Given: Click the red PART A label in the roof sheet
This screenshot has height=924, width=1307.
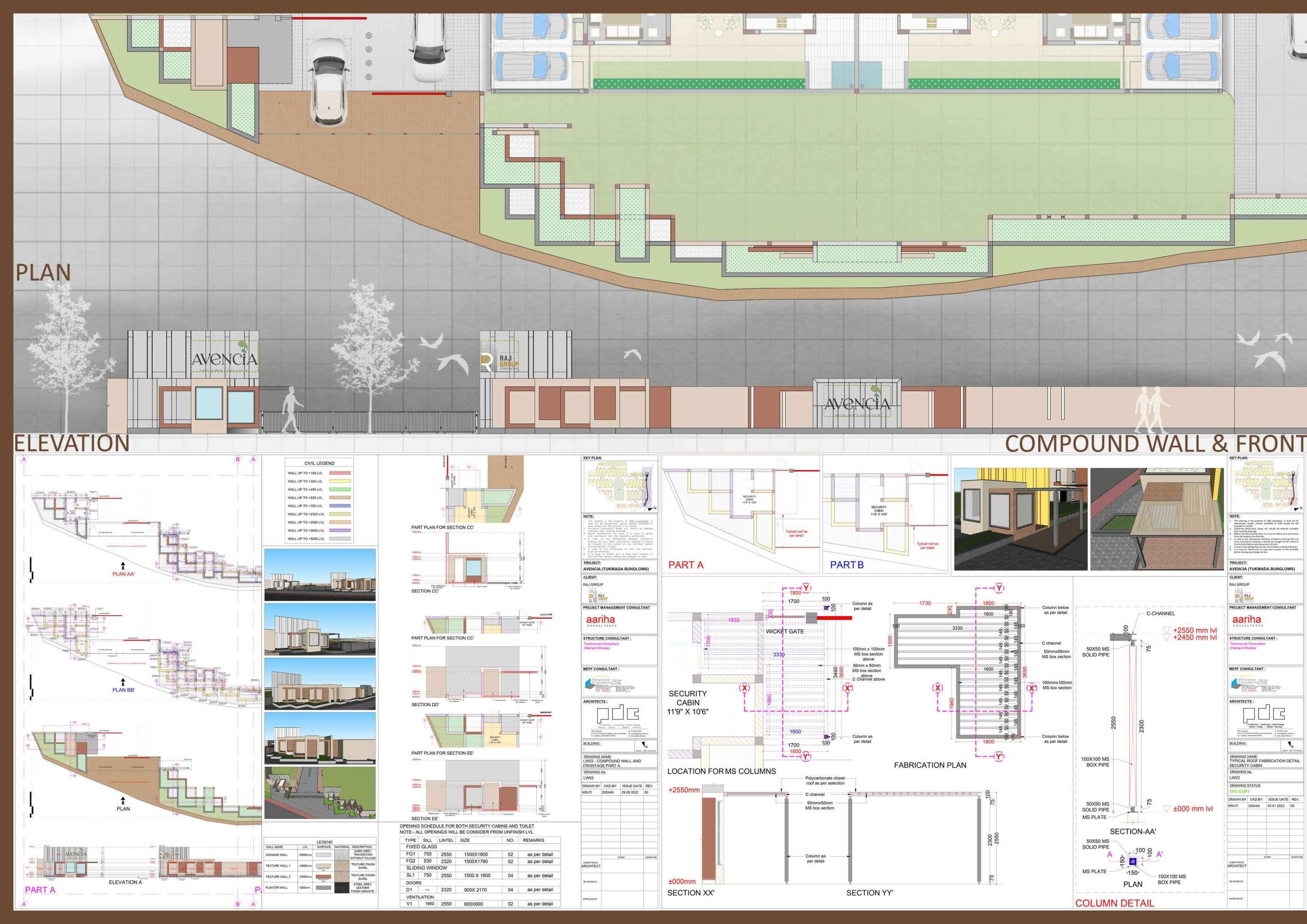Looking at the screenshot, I should tap(685, 565).
